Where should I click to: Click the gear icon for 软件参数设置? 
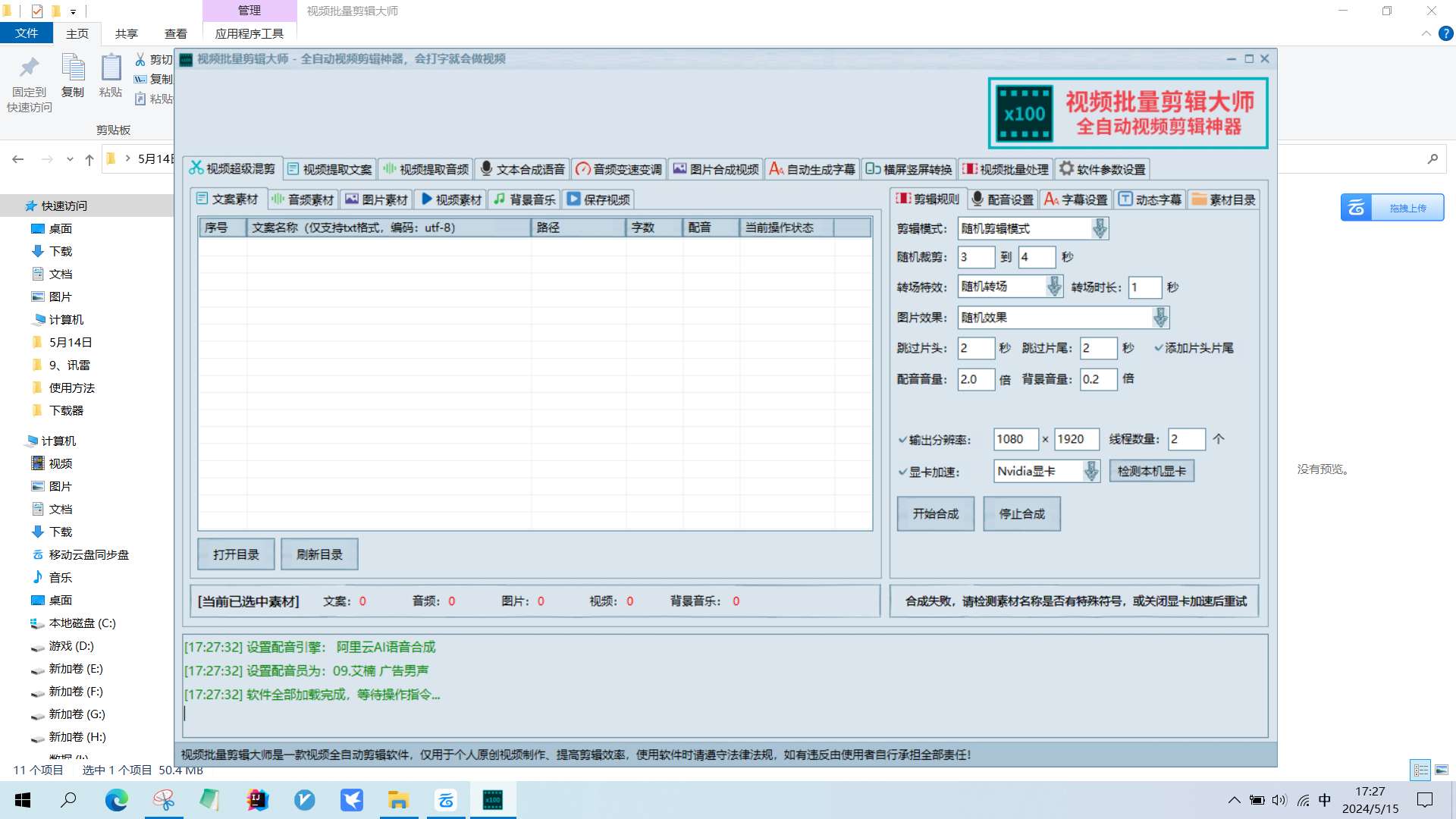coord(1066,168)
